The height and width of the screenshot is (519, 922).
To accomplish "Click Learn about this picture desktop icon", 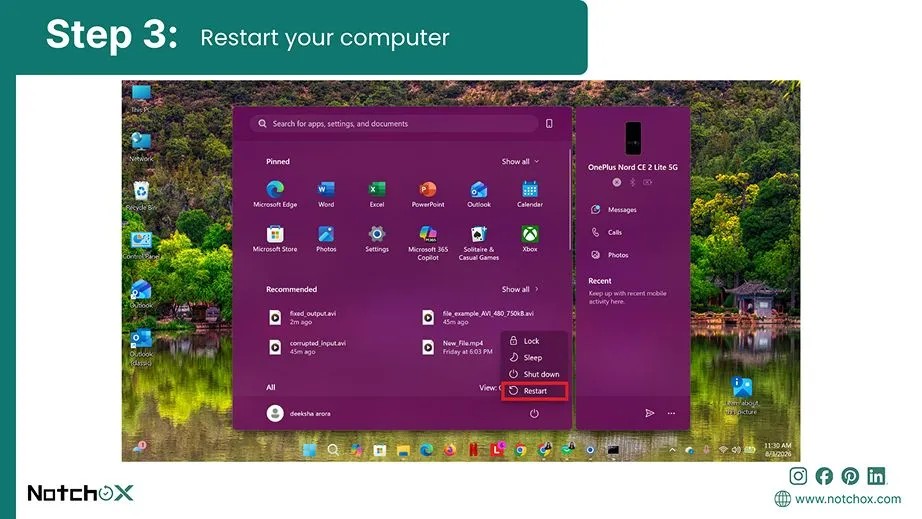I will tap(742, 396).
